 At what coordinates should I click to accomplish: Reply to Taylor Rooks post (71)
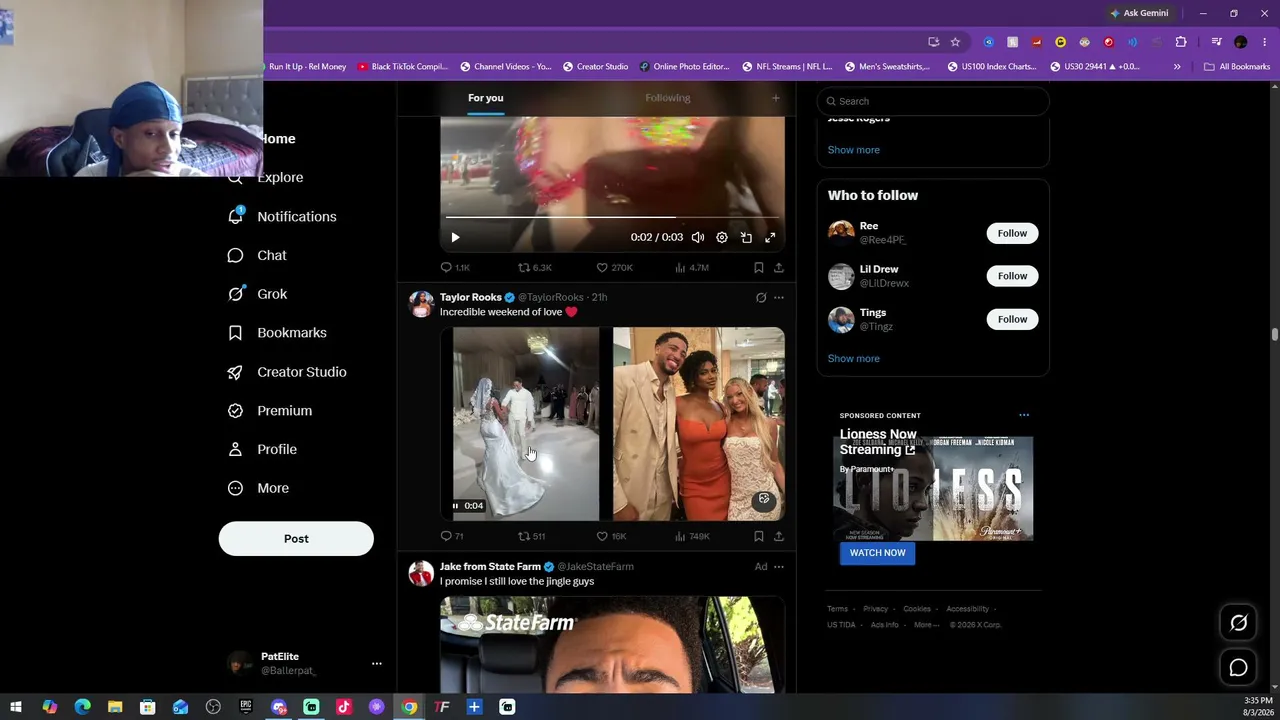452,537
